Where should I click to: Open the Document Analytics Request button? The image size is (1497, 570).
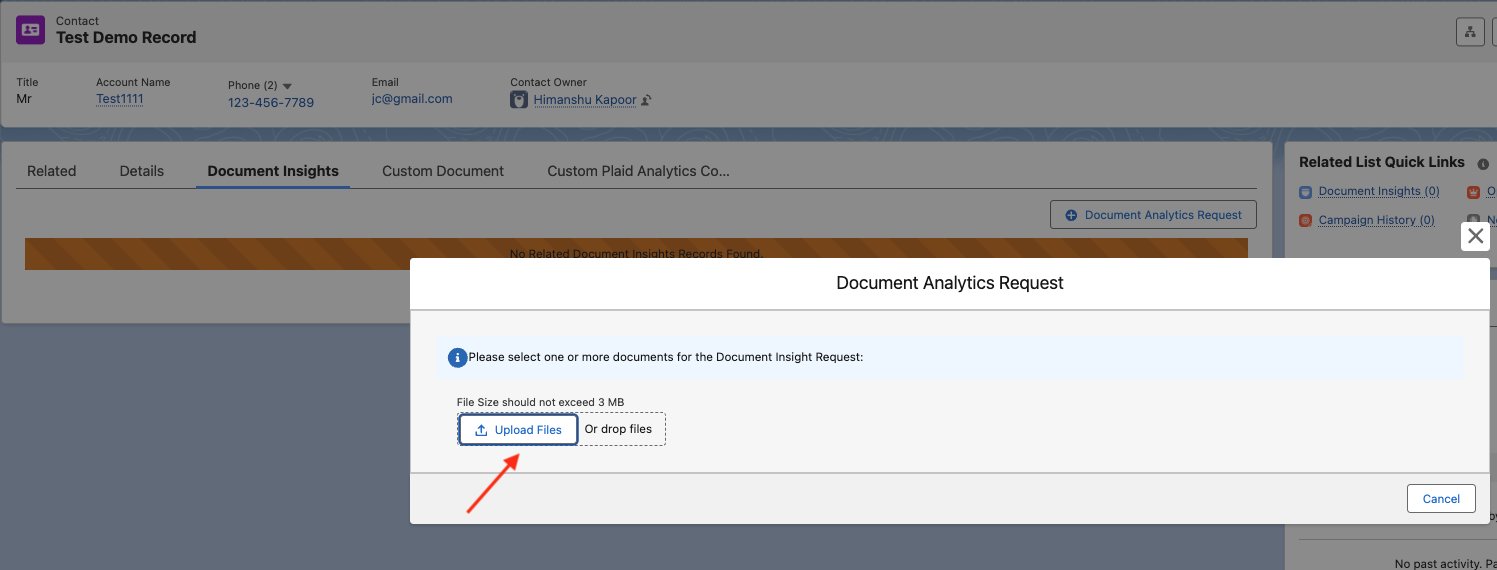tap(1153, 215)
